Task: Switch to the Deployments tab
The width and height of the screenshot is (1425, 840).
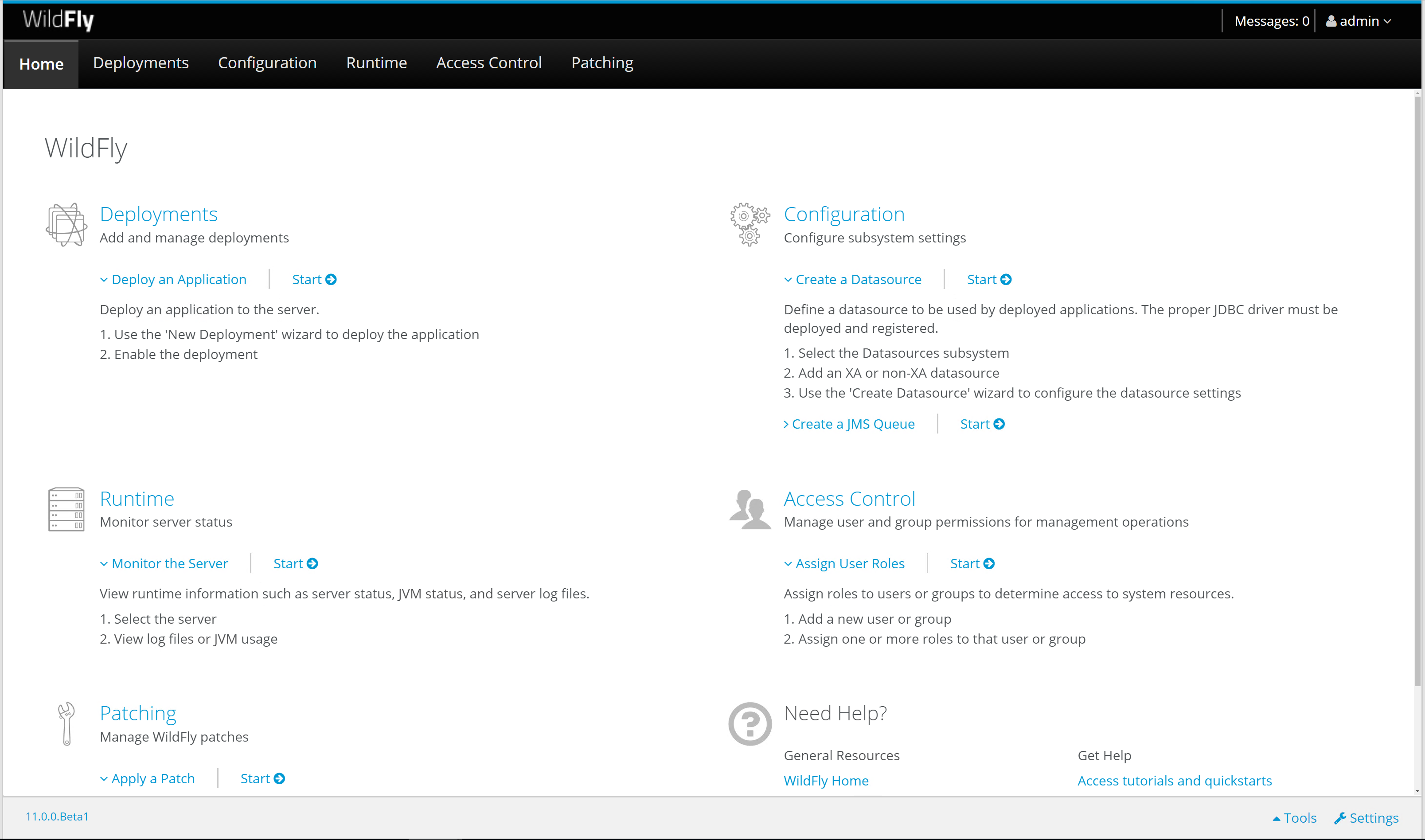Action: [x=141, y=63]
